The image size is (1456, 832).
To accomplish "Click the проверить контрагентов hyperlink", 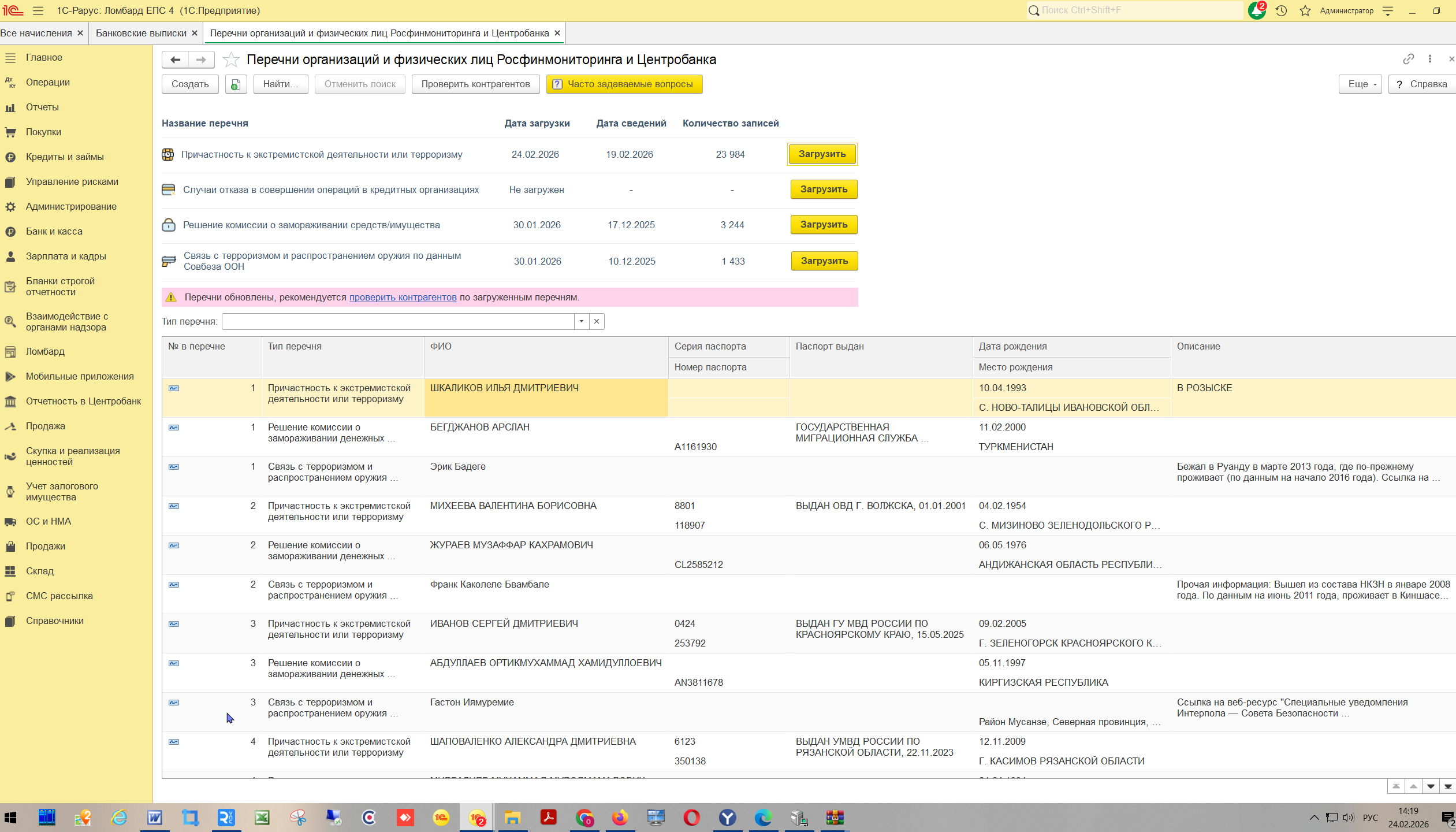I will coord(403,297).
